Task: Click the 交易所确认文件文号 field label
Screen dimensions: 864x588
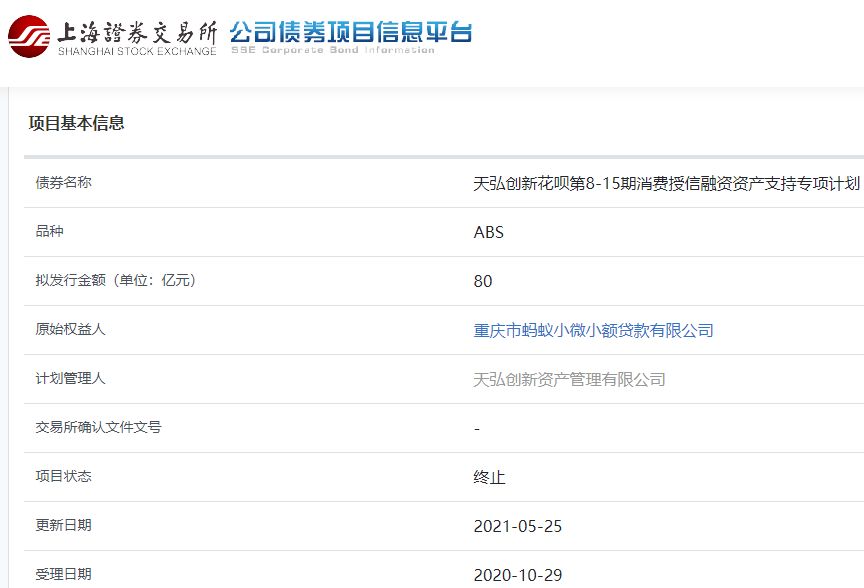Action: [98, 427]
